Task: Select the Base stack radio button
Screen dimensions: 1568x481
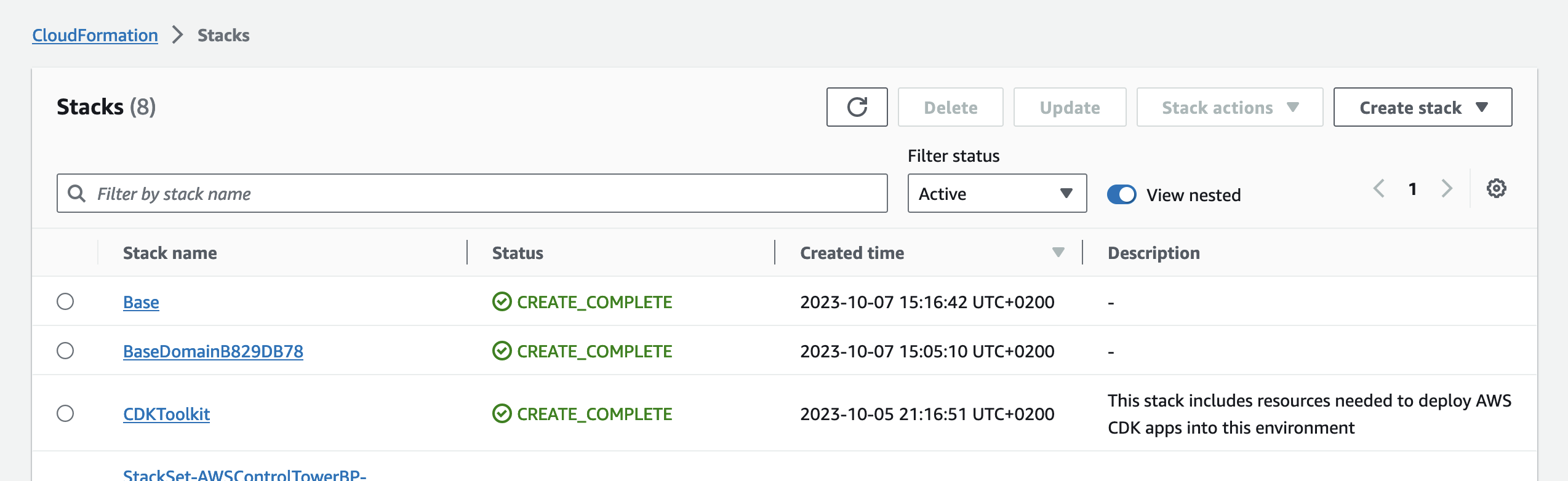Action: coord(65,301)
